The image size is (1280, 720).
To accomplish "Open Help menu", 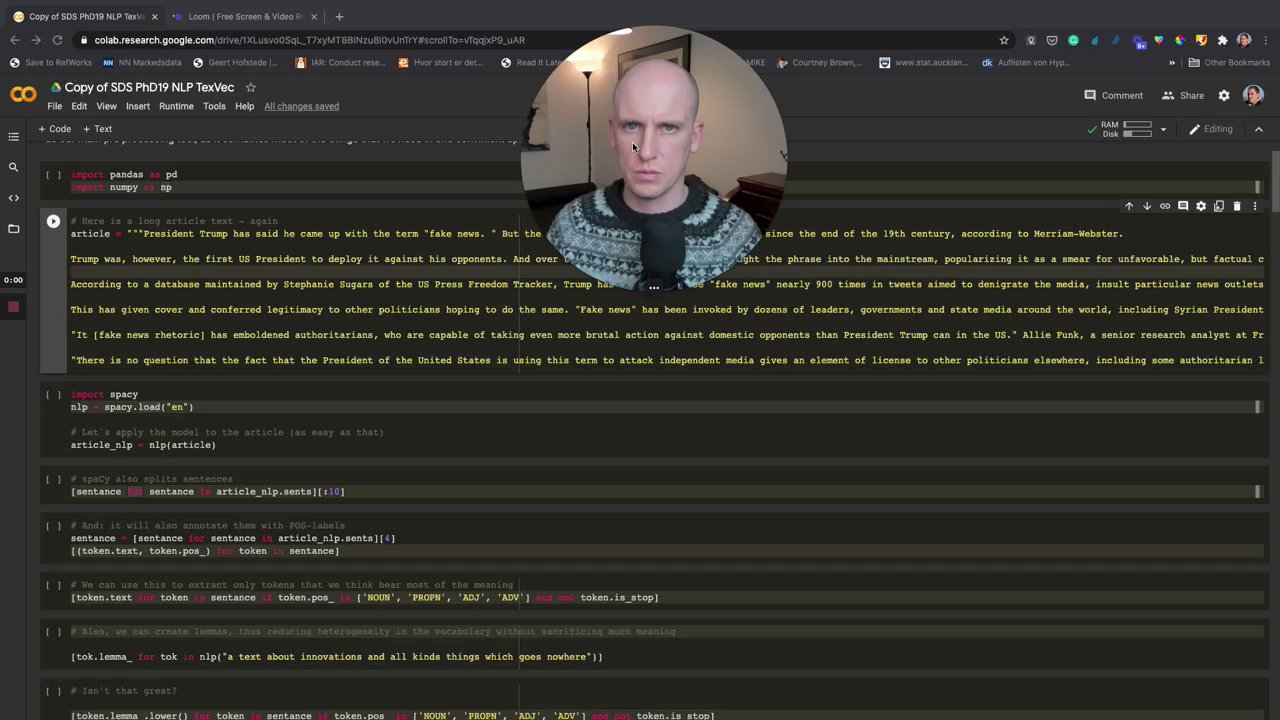I will [245, 106].
